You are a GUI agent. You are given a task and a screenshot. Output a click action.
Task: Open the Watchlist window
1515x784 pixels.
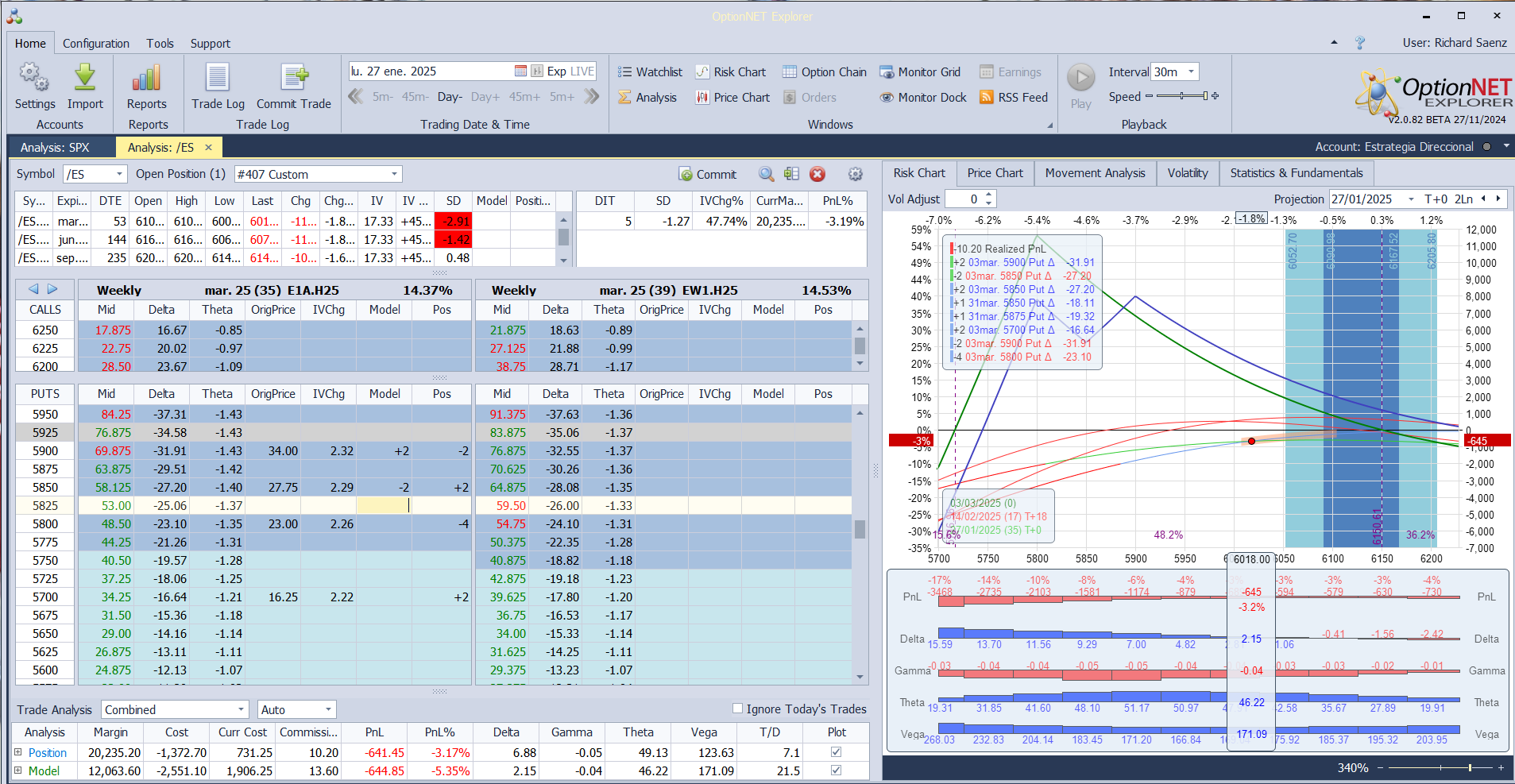click(x=650, y=72)
